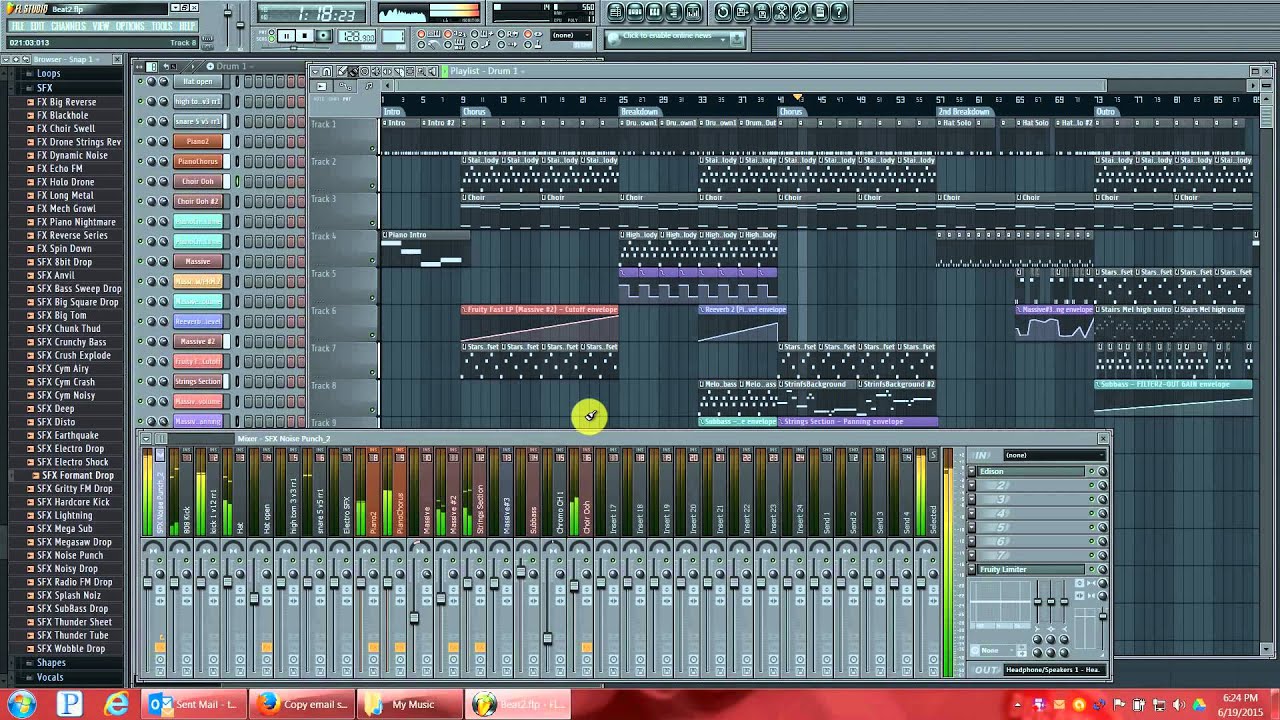Mute the Piano2 channel LED
The width and height of the screenshot is (1280, 720).
[140, 141]
